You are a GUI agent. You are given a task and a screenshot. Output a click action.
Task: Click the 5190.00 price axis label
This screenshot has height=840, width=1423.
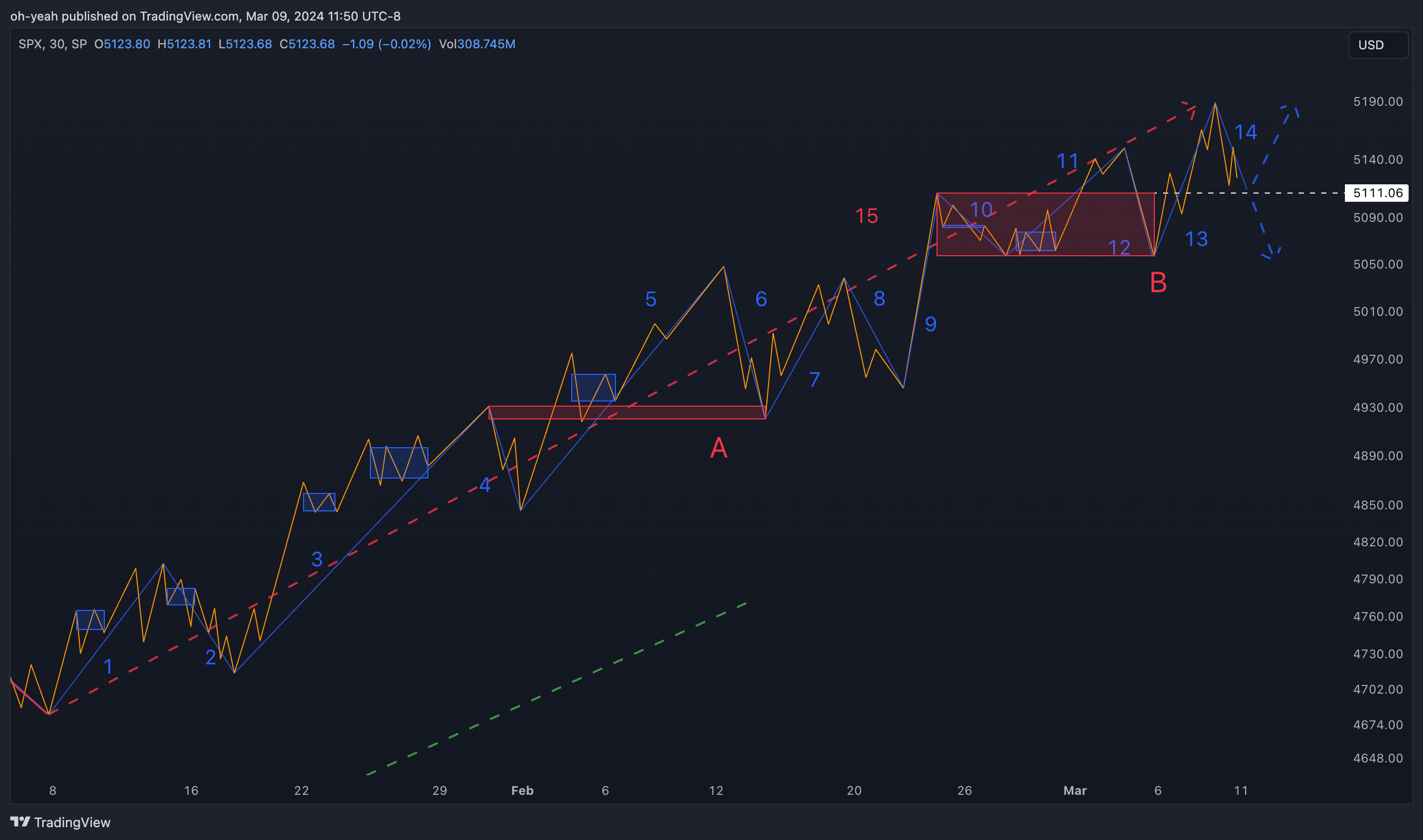[1377, 102]
